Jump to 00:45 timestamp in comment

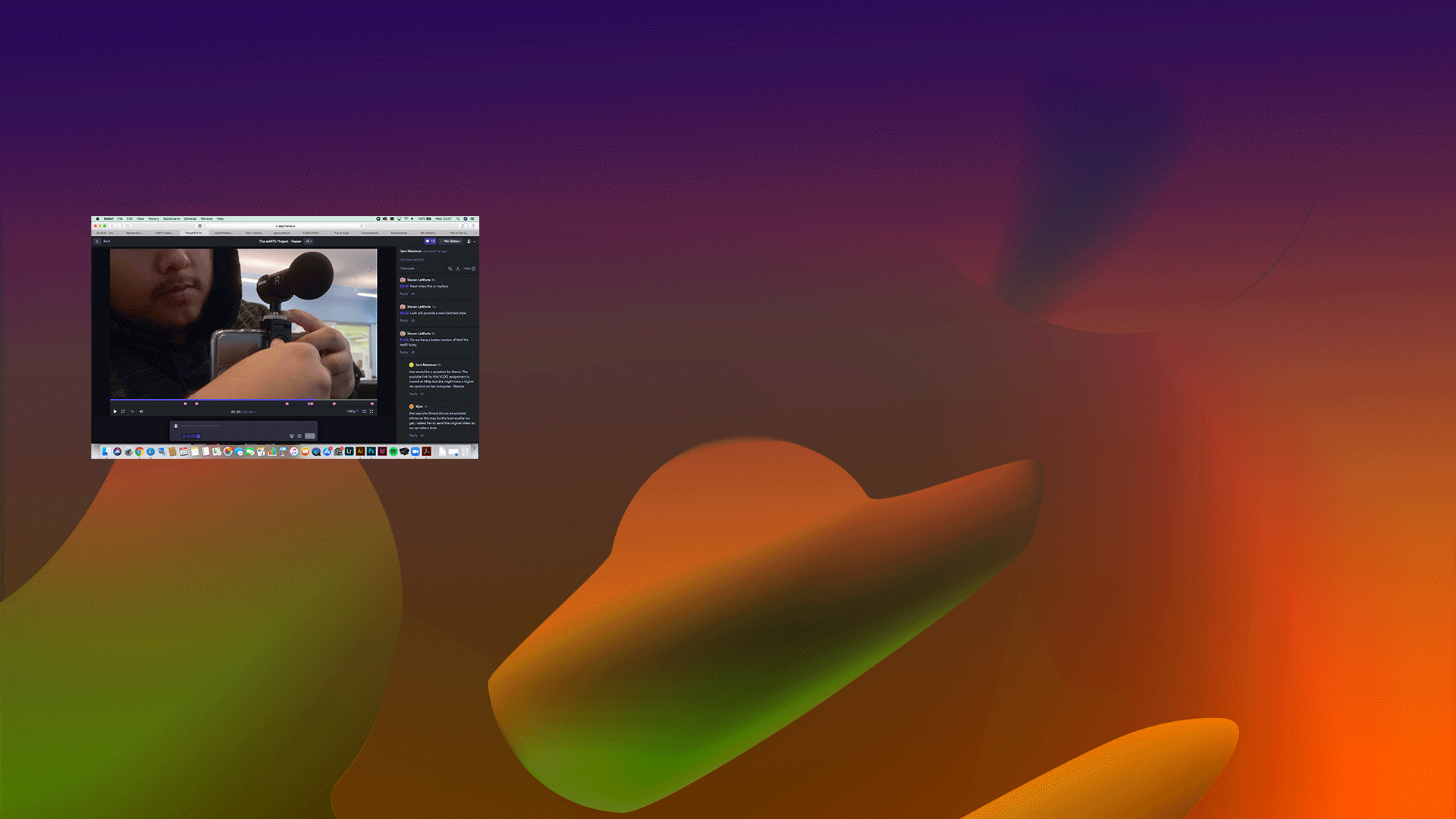(404, 286)
